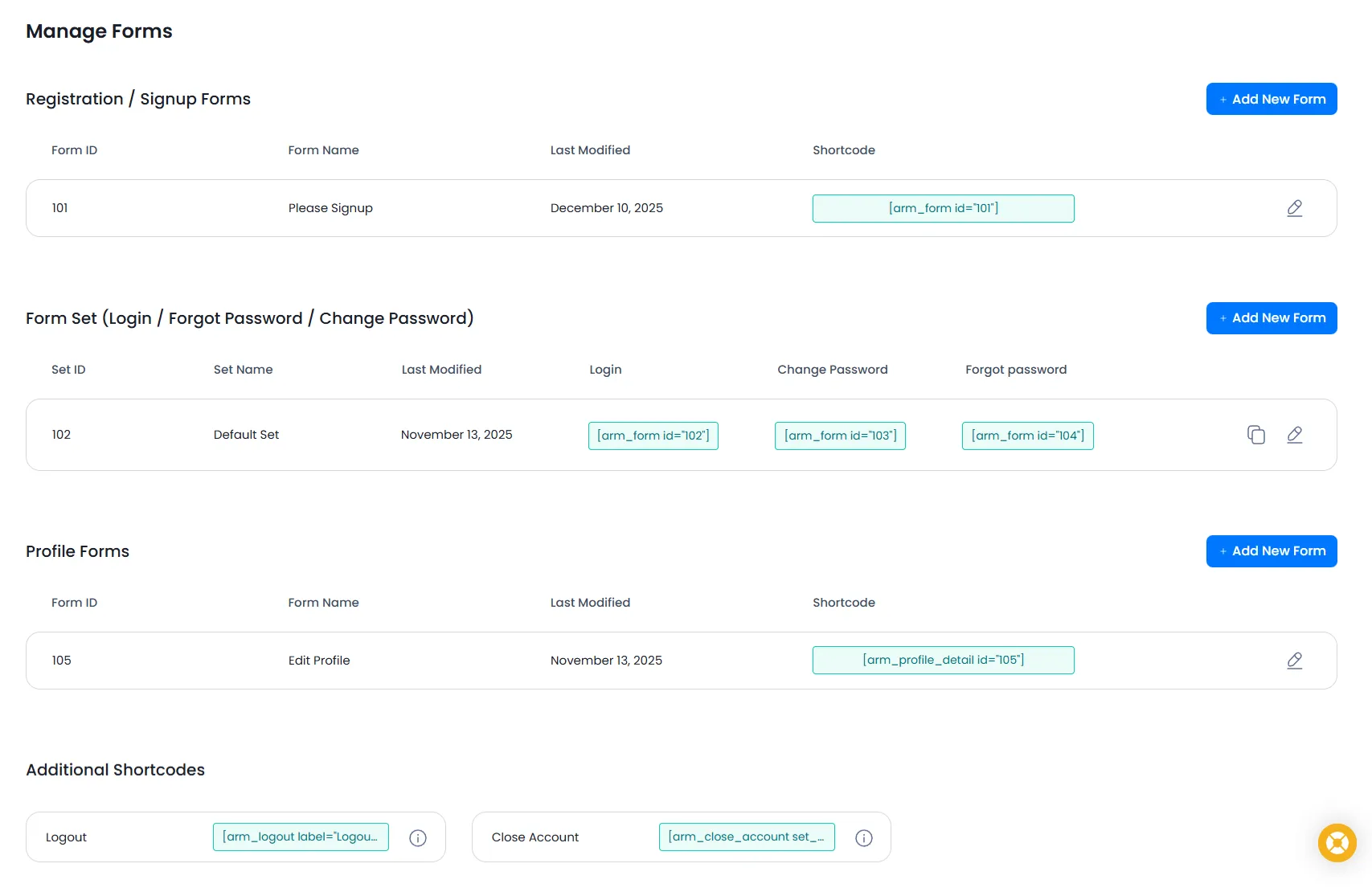Edit the Please Signup registration form
Viewport: 1372px width, 888px height.
(1295, 208)
